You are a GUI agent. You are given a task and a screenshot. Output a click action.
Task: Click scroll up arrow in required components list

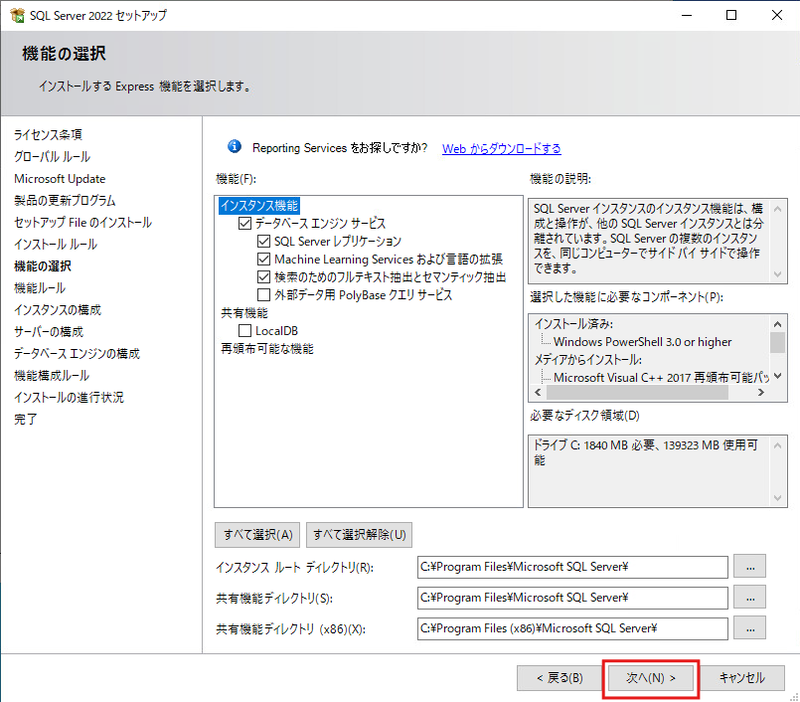pyautogui.click(x=778, y=324)
